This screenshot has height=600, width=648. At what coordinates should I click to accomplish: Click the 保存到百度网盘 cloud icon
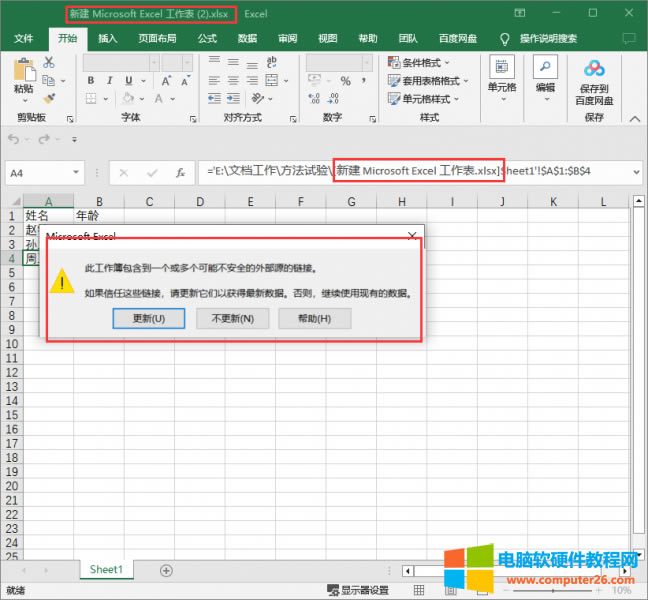[594, 69]
